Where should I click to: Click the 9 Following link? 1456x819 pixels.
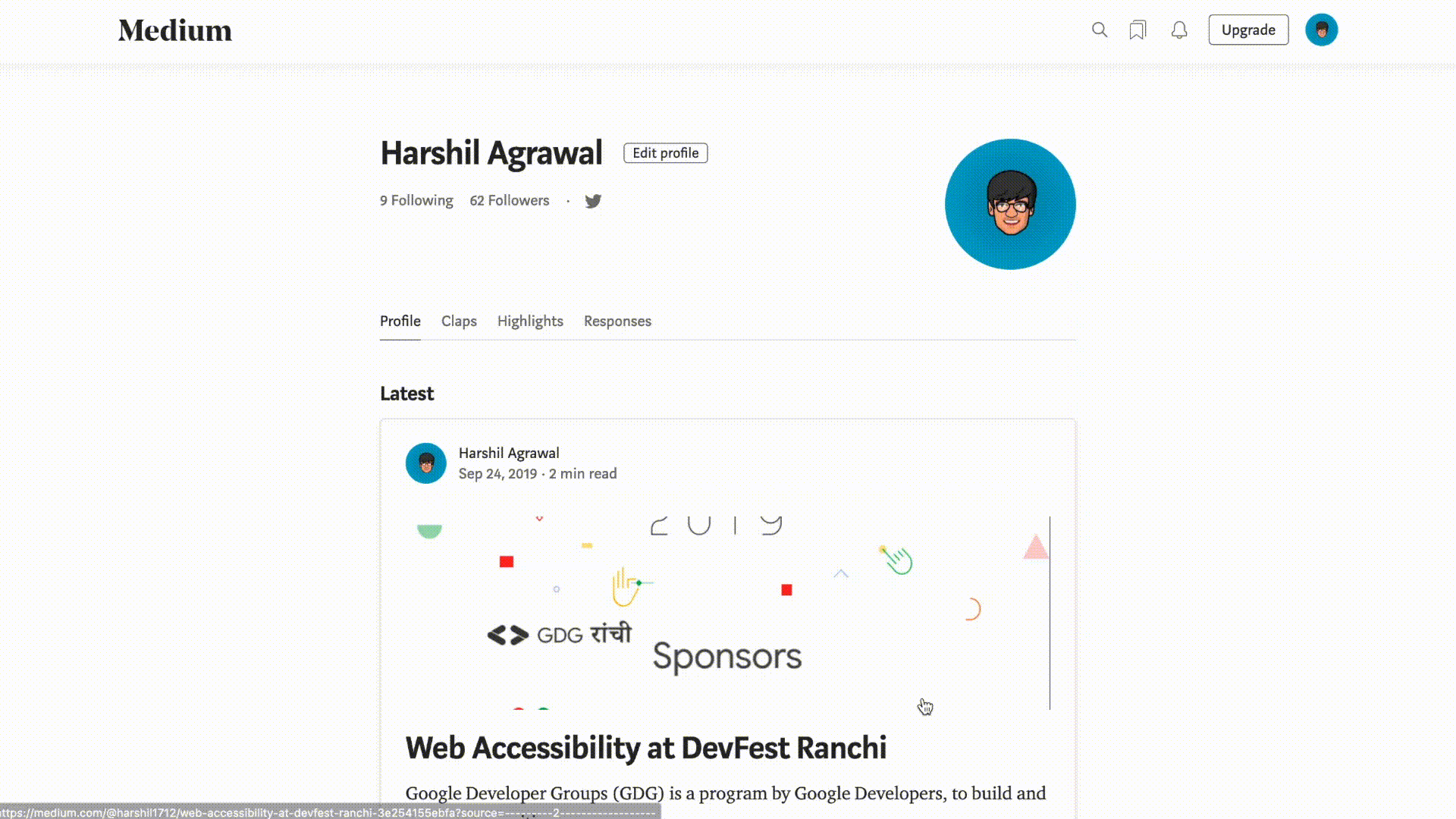click(x=416, y=199)
